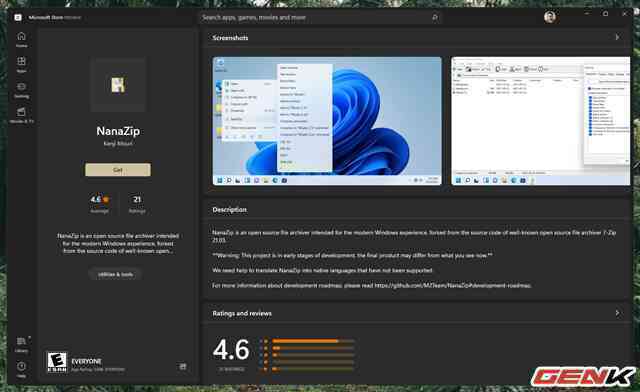Screen dimensions: 640x392
Task: Click the 4-star rating bar
Action: [x=313, y=348]
